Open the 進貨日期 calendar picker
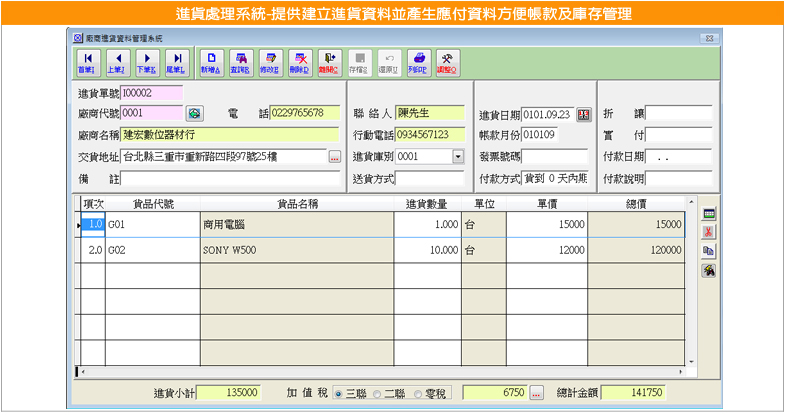The image size is (786, 415). [584, 113]
